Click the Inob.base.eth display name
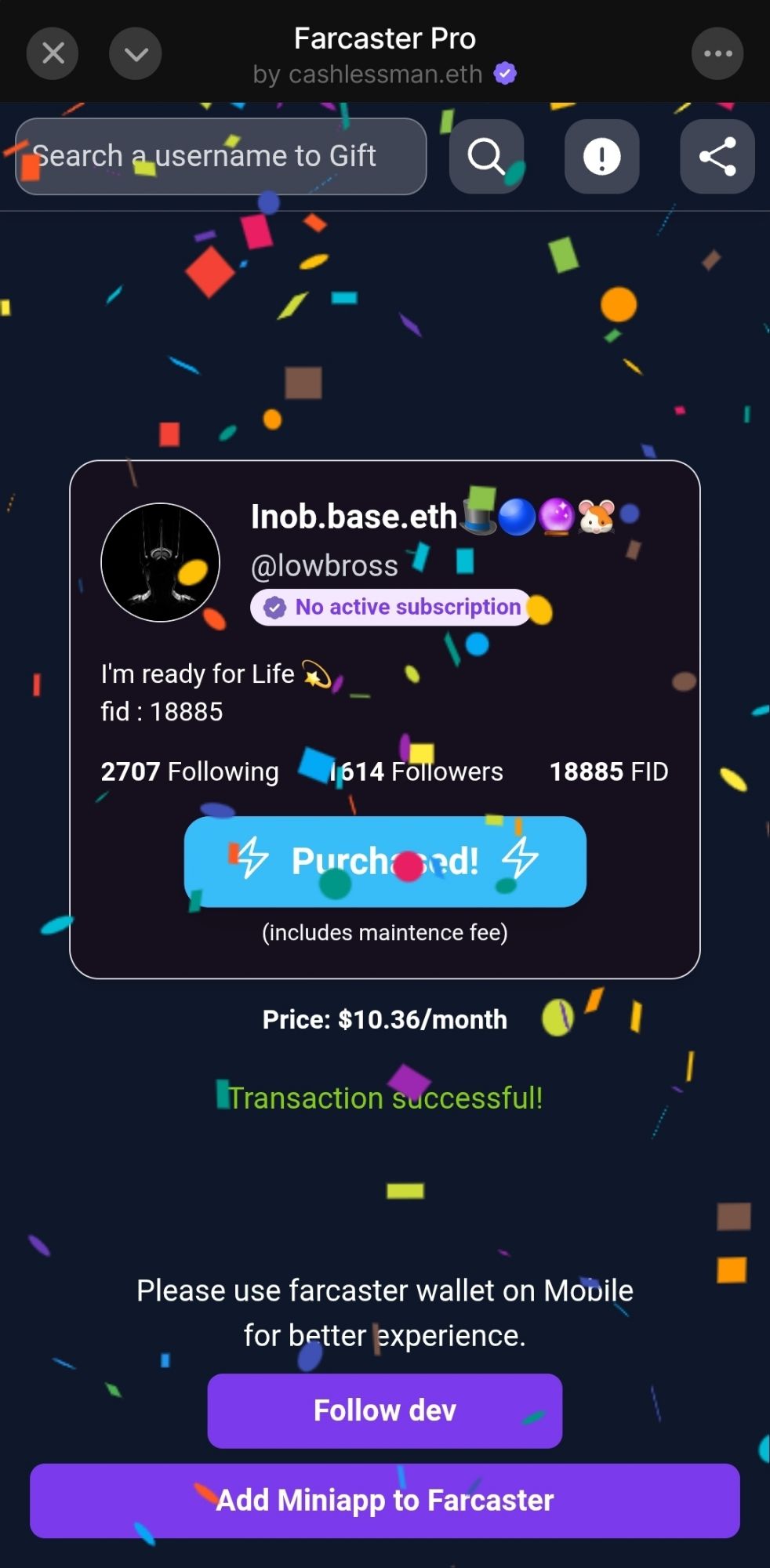This screenshot has width=770, height=1568. pyautogui.click(x=354, y=517)
